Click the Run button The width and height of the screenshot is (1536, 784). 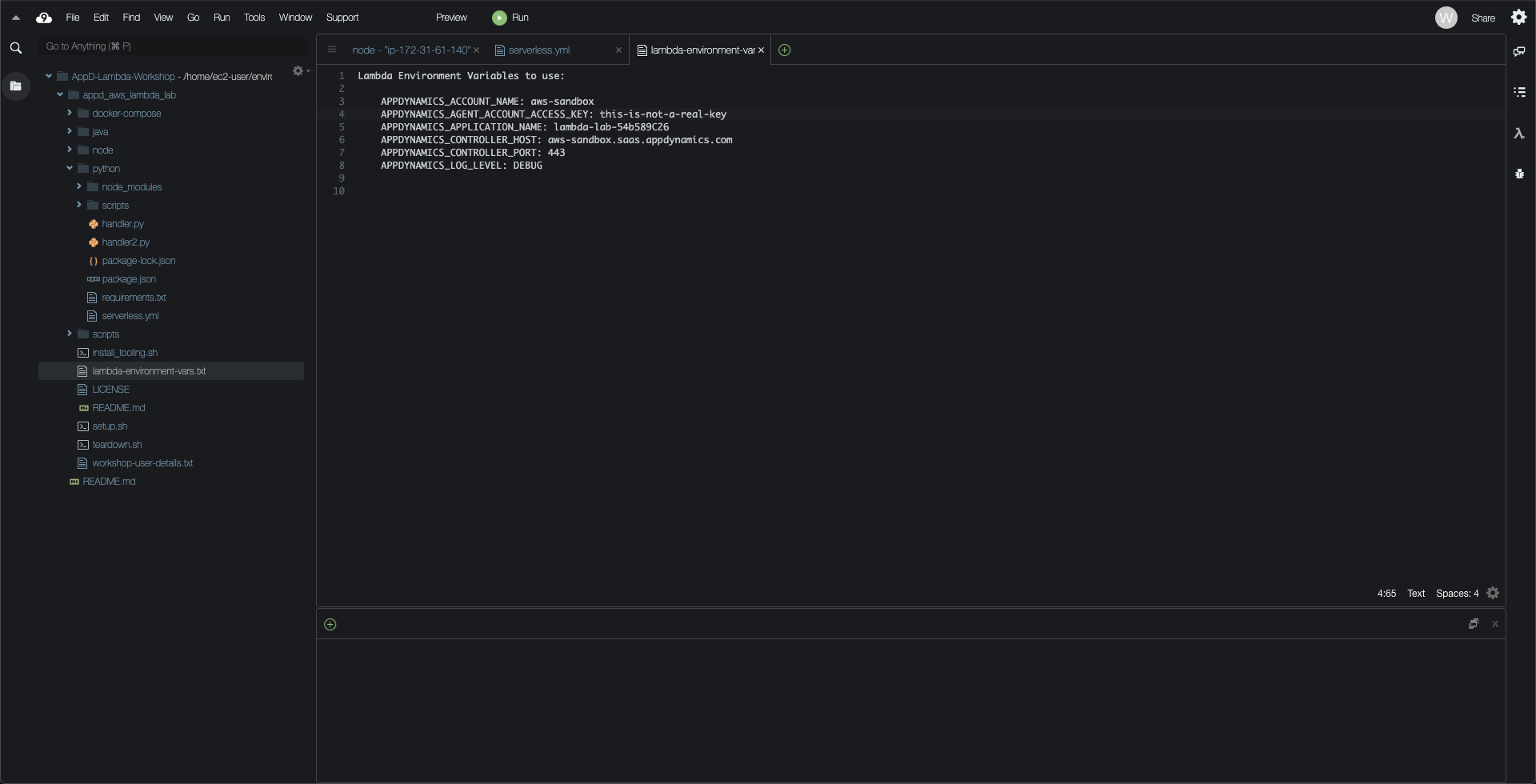click(510, 18)
